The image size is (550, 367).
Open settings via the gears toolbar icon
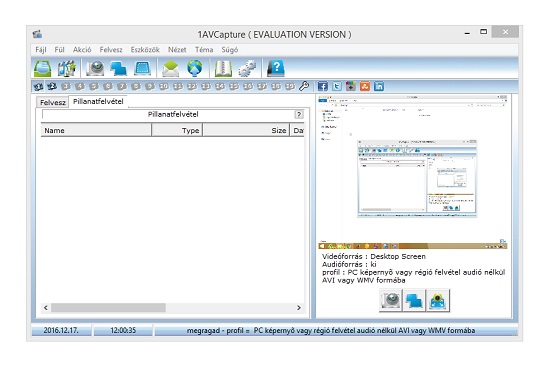pos(247,68)
